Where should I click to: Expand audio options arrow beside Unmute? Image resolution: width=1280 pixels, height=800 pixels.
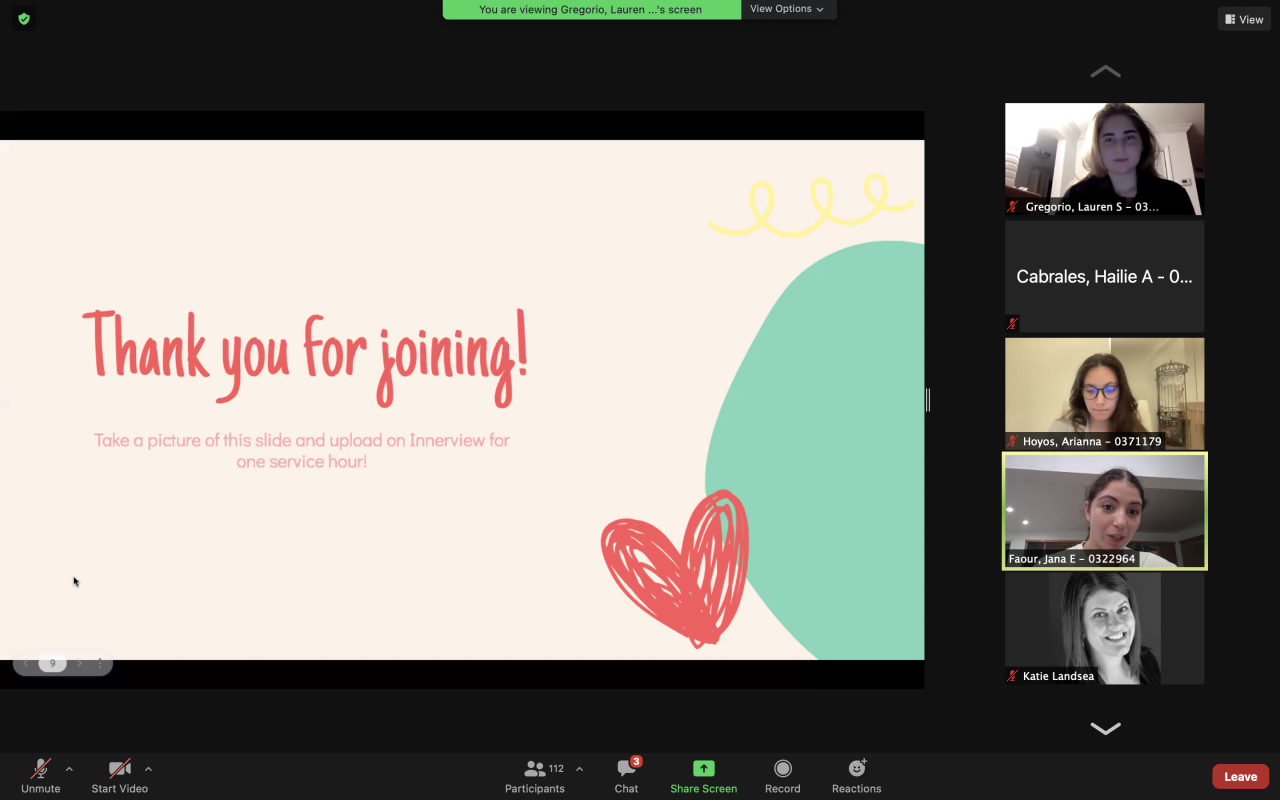[69, 769]
